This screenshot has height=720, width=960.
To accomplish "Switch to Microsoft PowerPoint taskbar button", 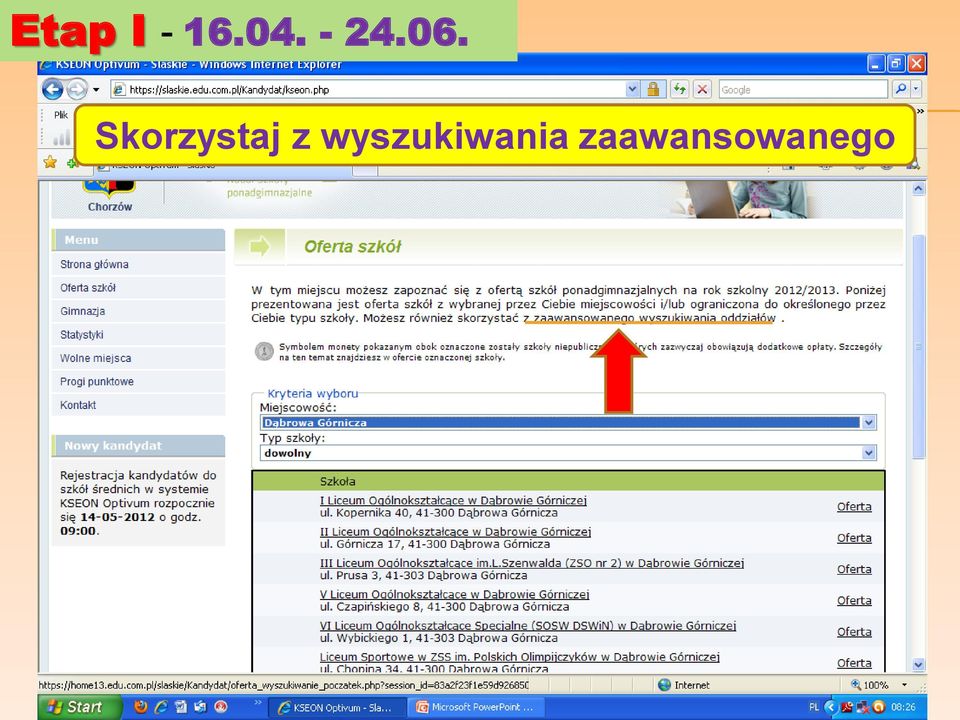I will point(477,707).
